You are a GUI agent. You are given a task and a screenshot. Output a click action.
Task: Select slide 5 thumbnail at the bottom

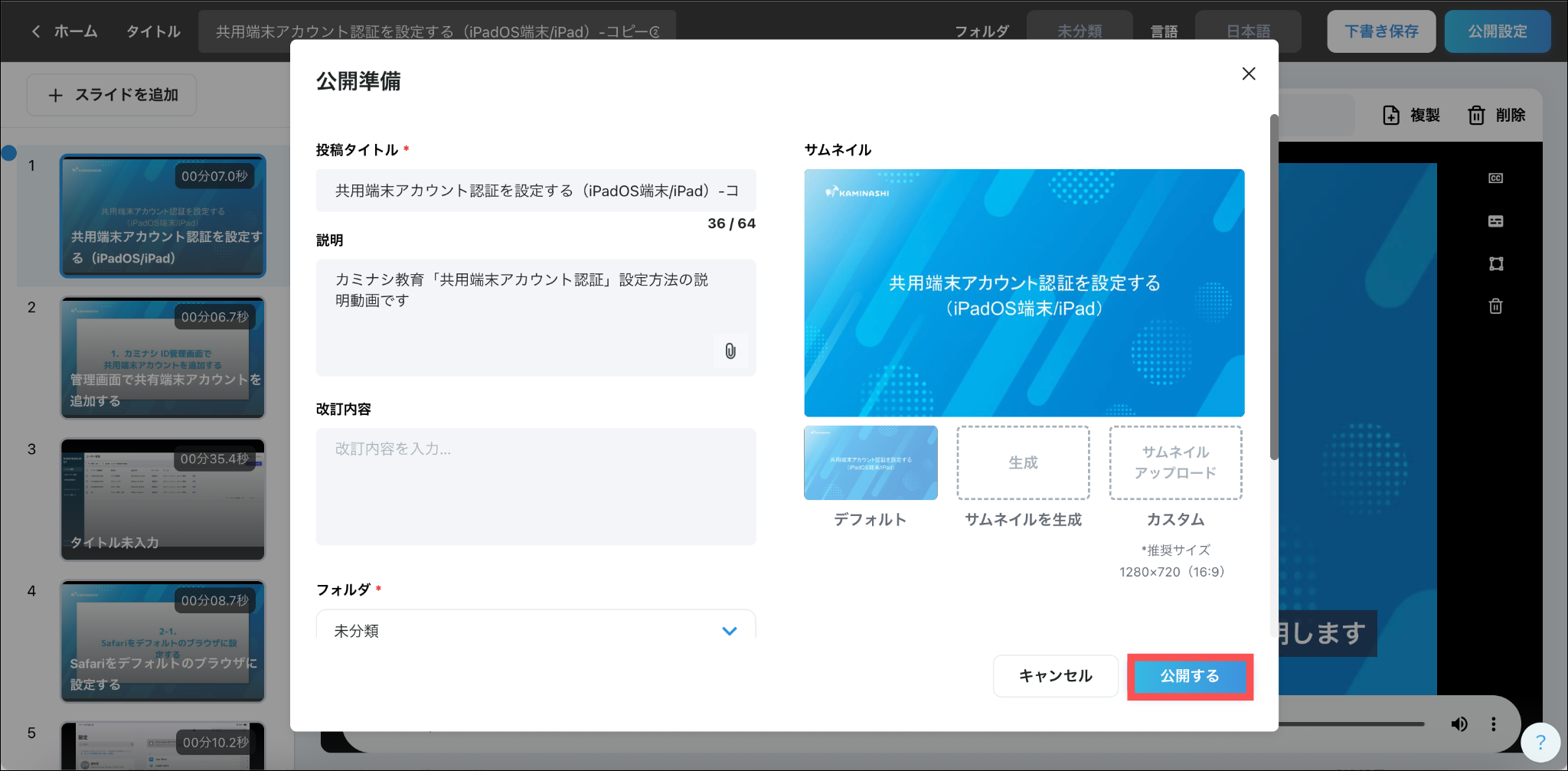pos(163,746)
